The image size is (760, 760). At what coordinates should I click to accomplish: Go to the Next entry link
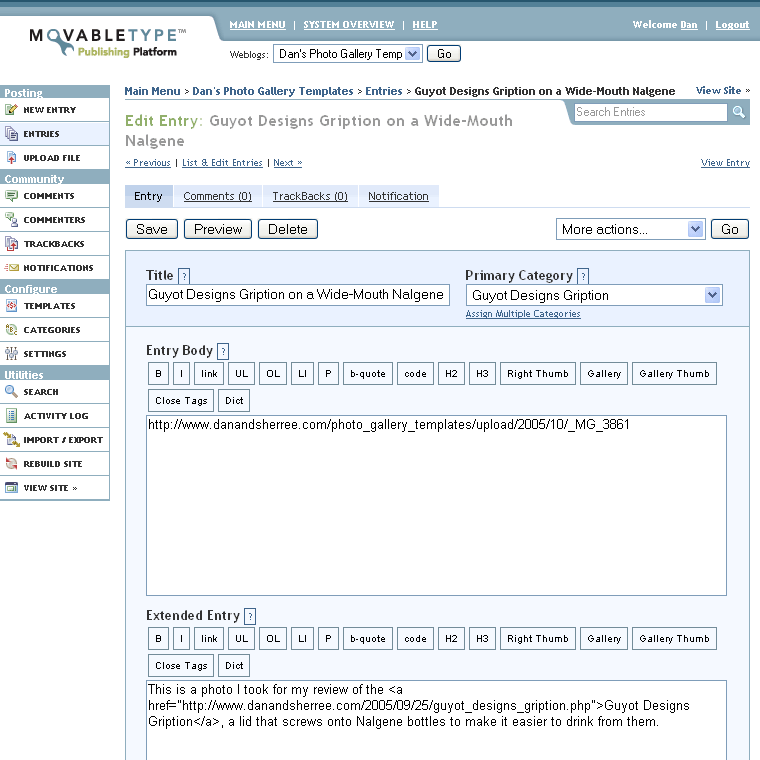287,163
